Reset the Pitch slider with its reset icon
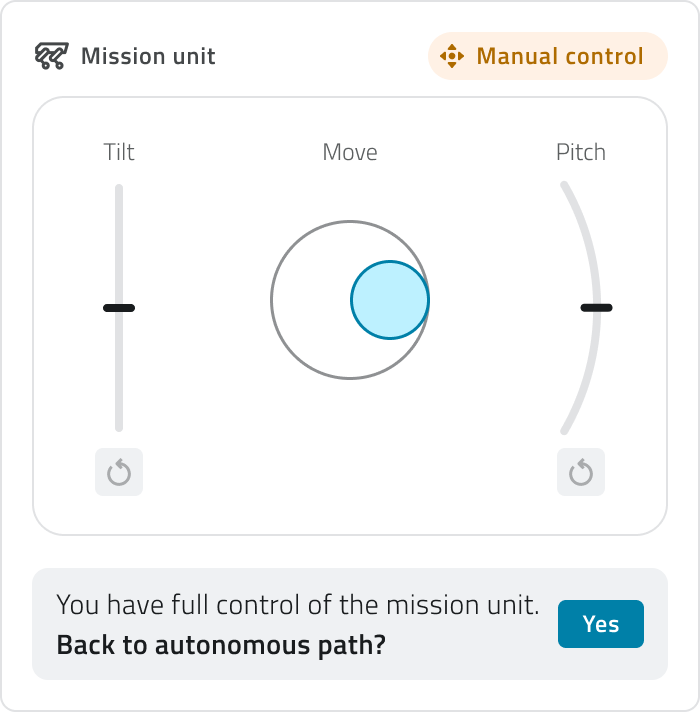Viewport: 700px width, 712px height. [x=581, y=472]
